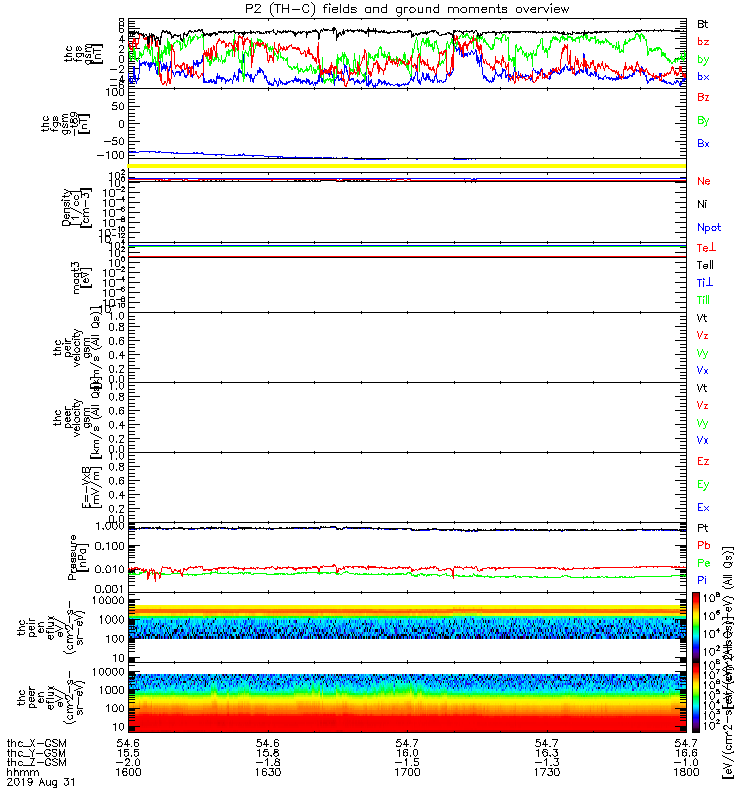The height and width of the screenshot is (800, 750).
Task: Select the red 'Ne' density legend label
Action: [x=704, y=181]
